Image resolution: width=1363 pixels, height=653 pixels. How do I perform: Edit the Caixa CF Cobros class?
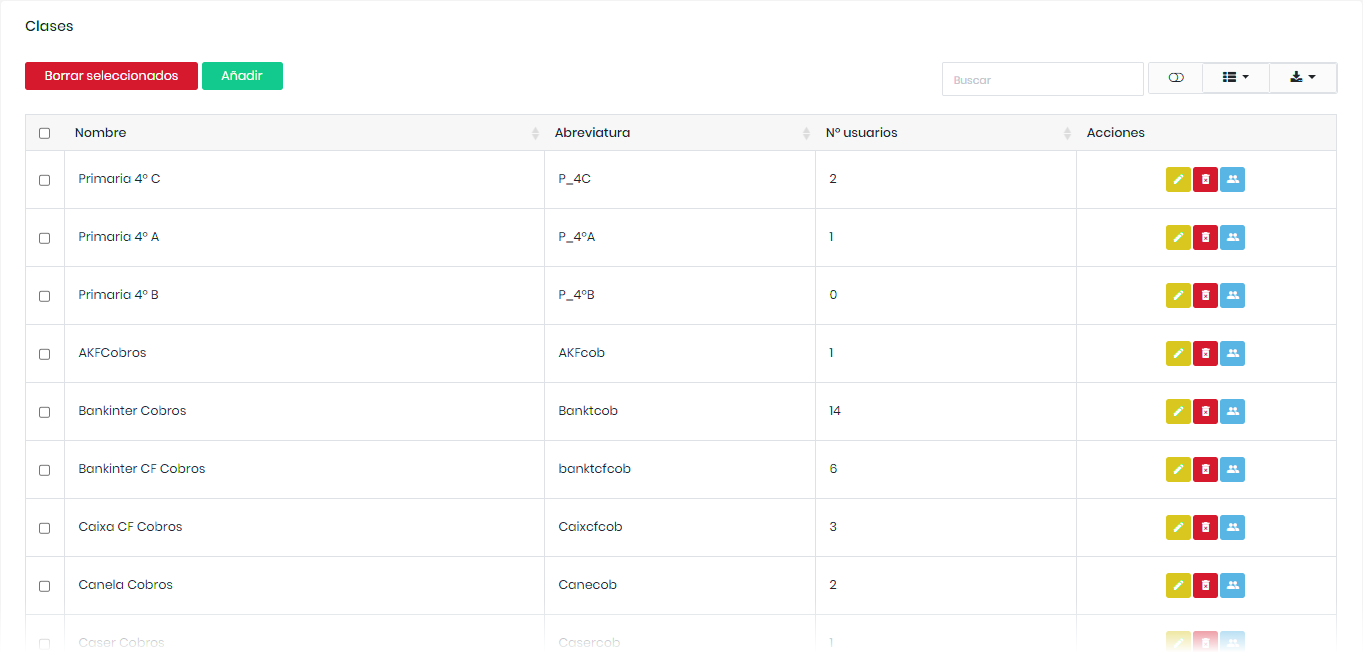pos(1178,528)
